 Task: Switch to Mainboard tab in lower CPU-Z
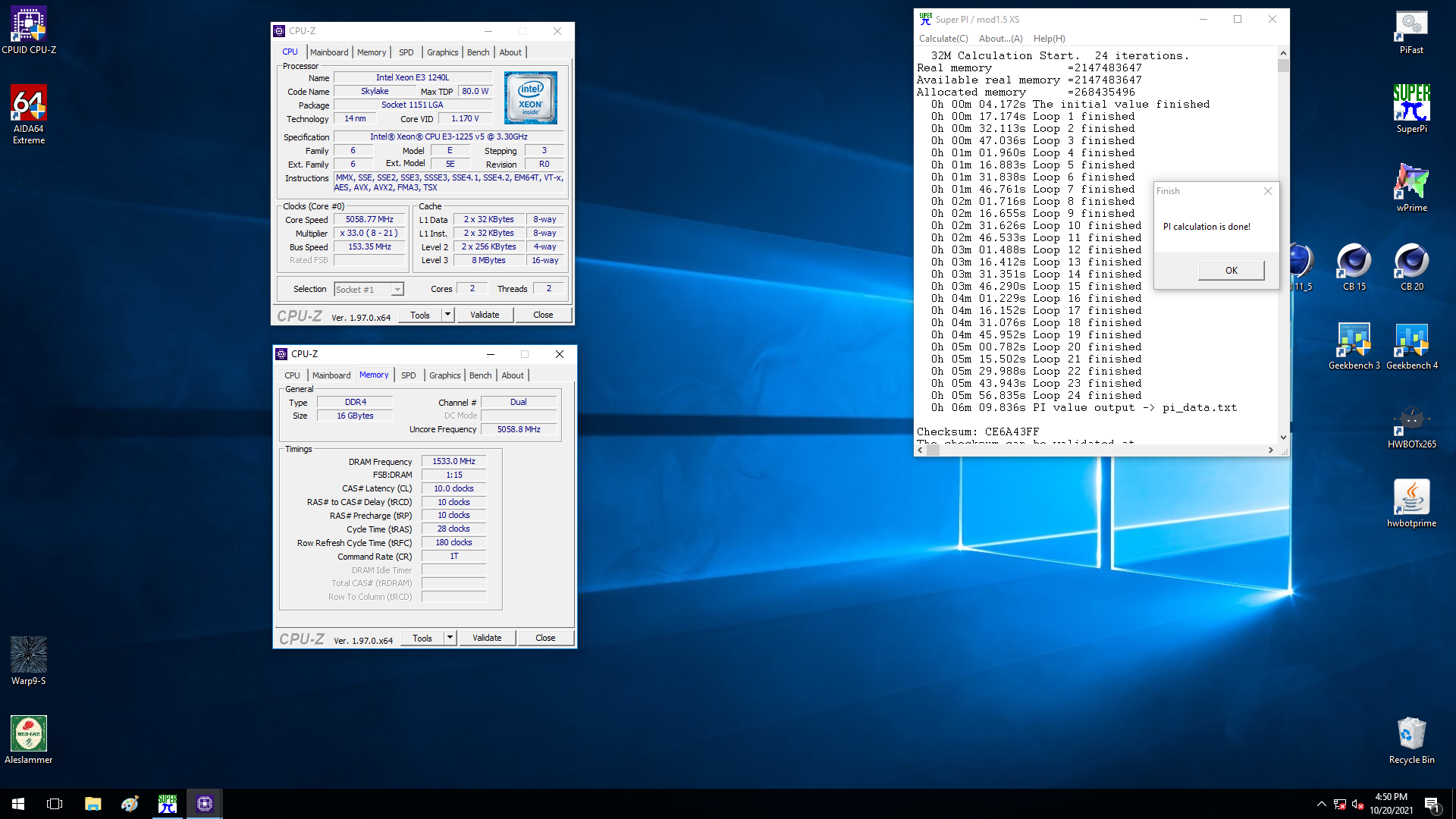(x=331, y=375)
